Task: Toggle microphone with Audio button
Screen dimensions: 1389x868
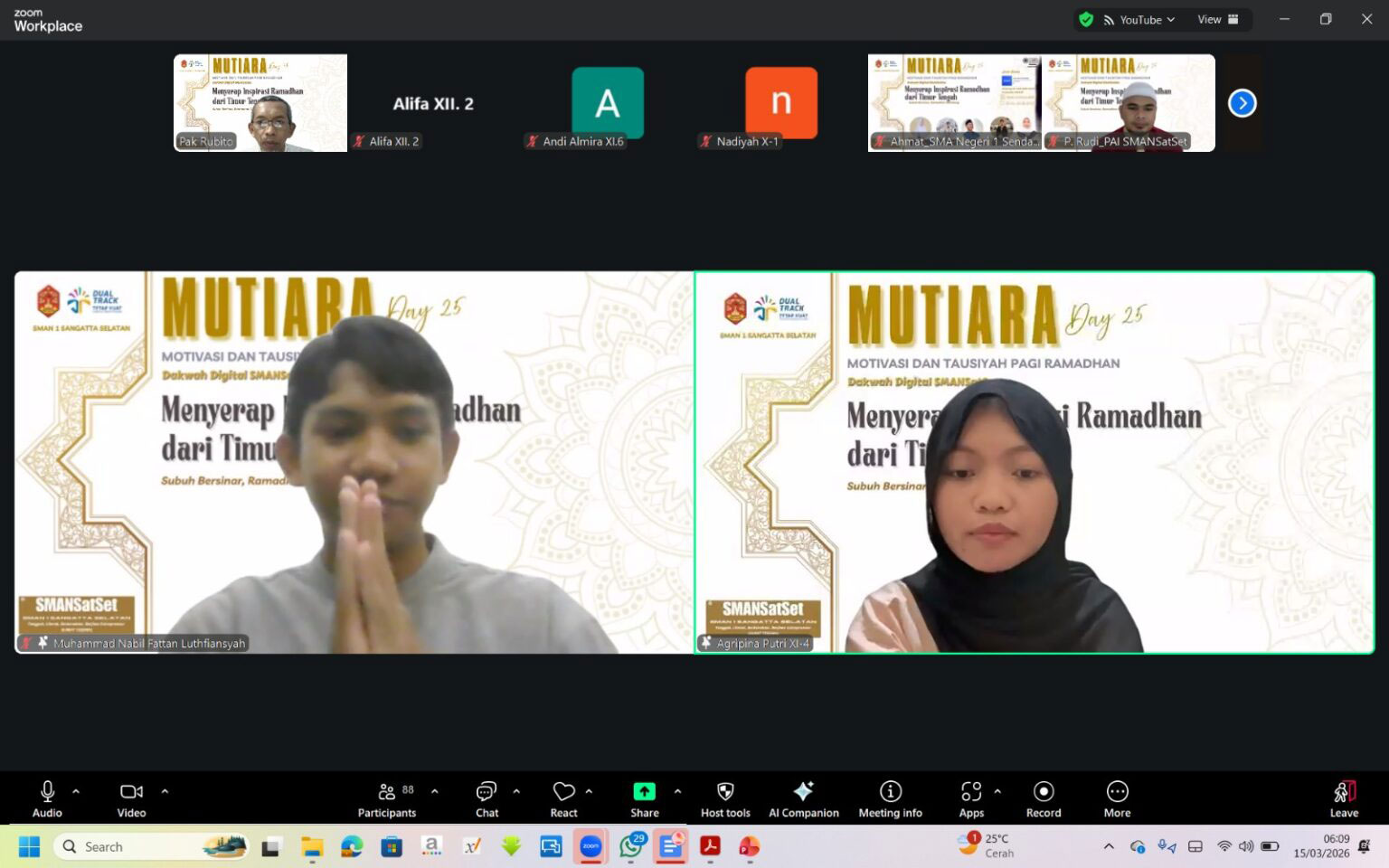Action: coord(47,798)
